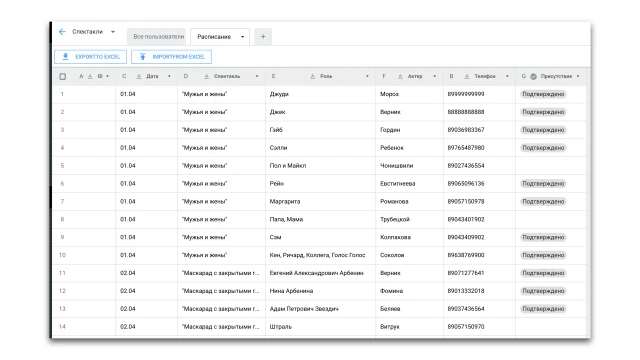Open the Спектакли dropdown arrow
640x360 pixels.
click(x=113, y=32)
